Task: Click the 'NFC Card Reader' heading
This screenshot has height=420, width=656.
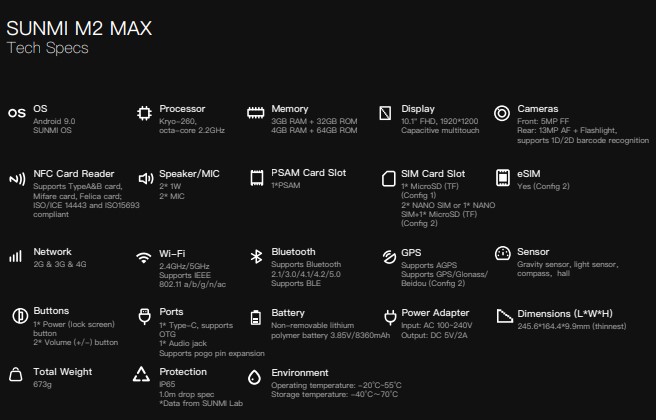Action: coord(74,174)
